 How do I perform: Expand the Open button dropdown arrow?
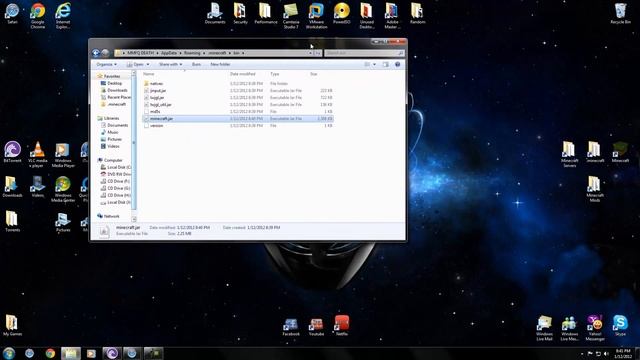148,64
